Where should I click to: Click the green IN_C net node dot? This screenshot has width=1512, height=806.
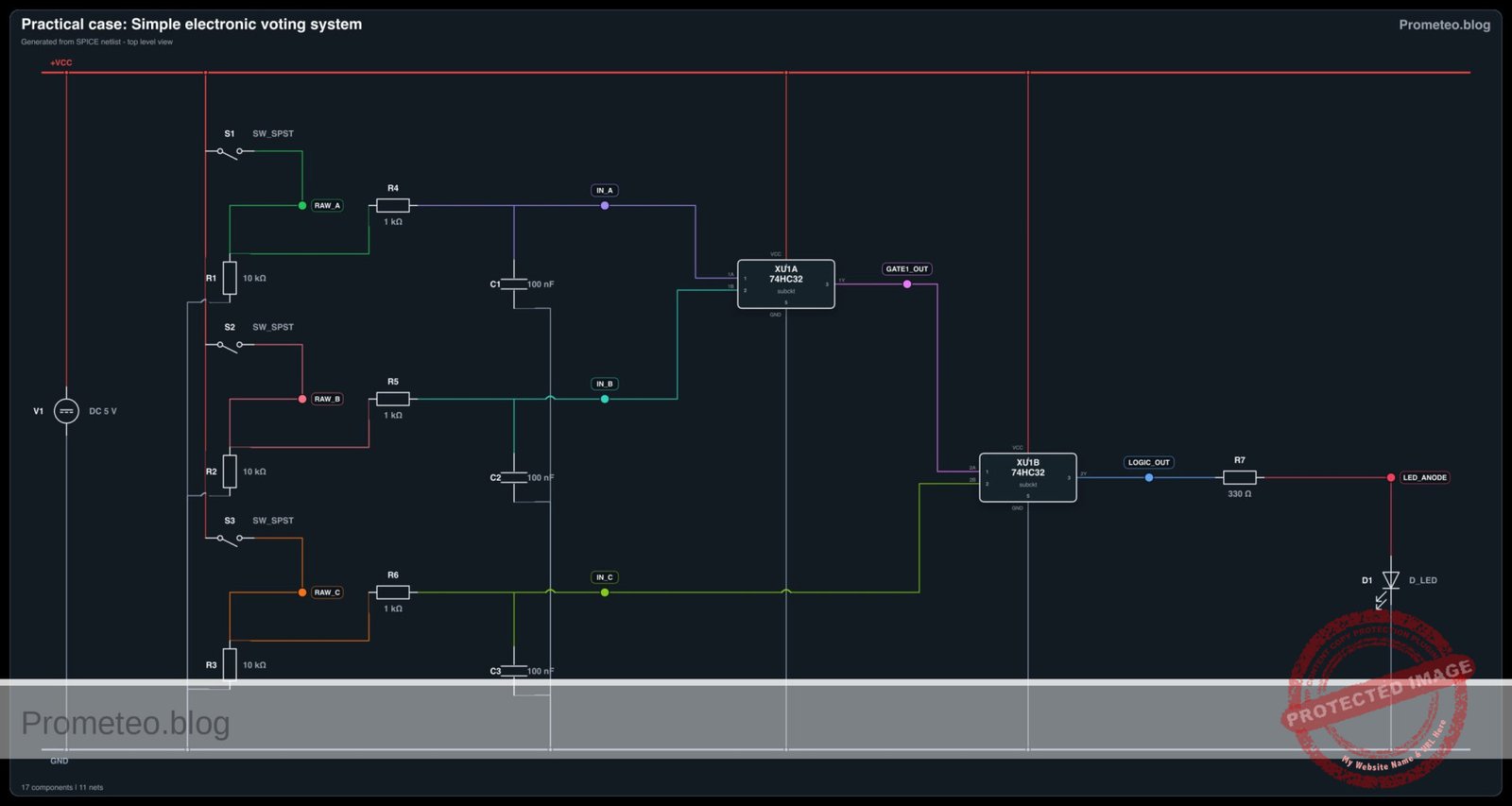tap(605, 592)
